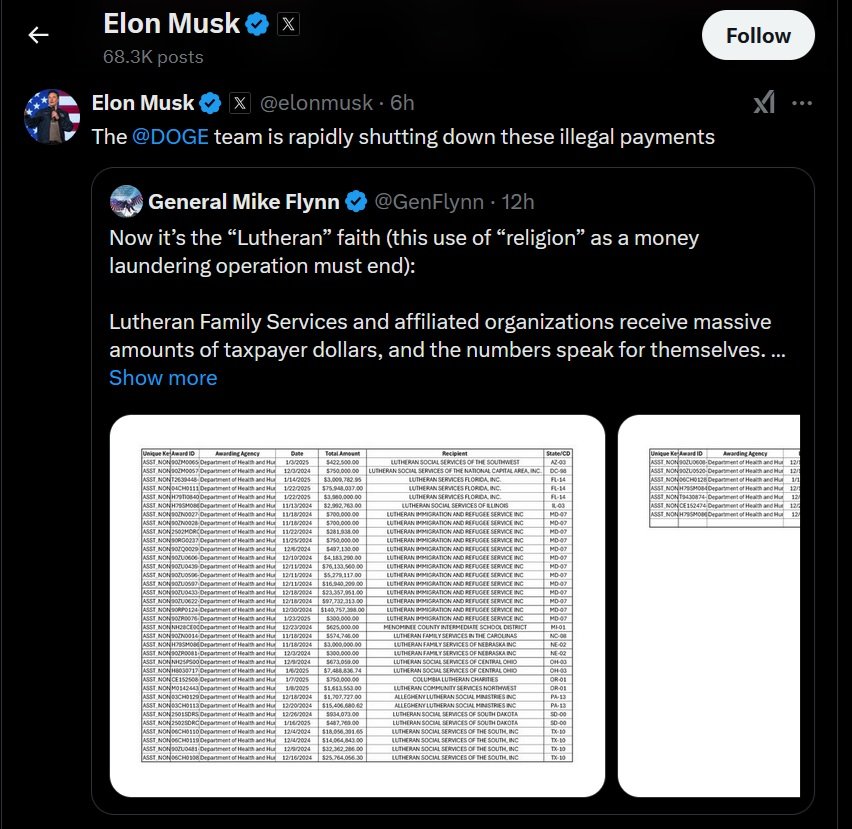Click General Mike Flynn's avatar
852x829 pixels.
(x=126, y=201)
